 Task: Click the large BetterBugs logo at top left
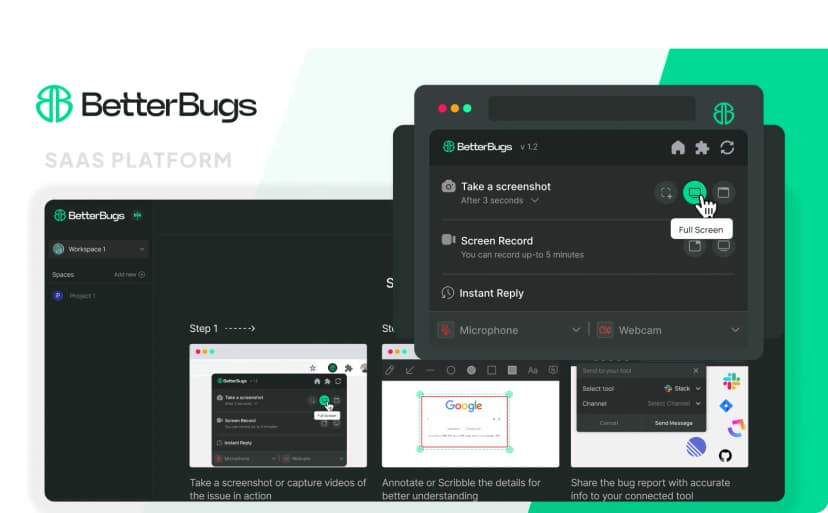pyautogui.click(x=146, y=104)
